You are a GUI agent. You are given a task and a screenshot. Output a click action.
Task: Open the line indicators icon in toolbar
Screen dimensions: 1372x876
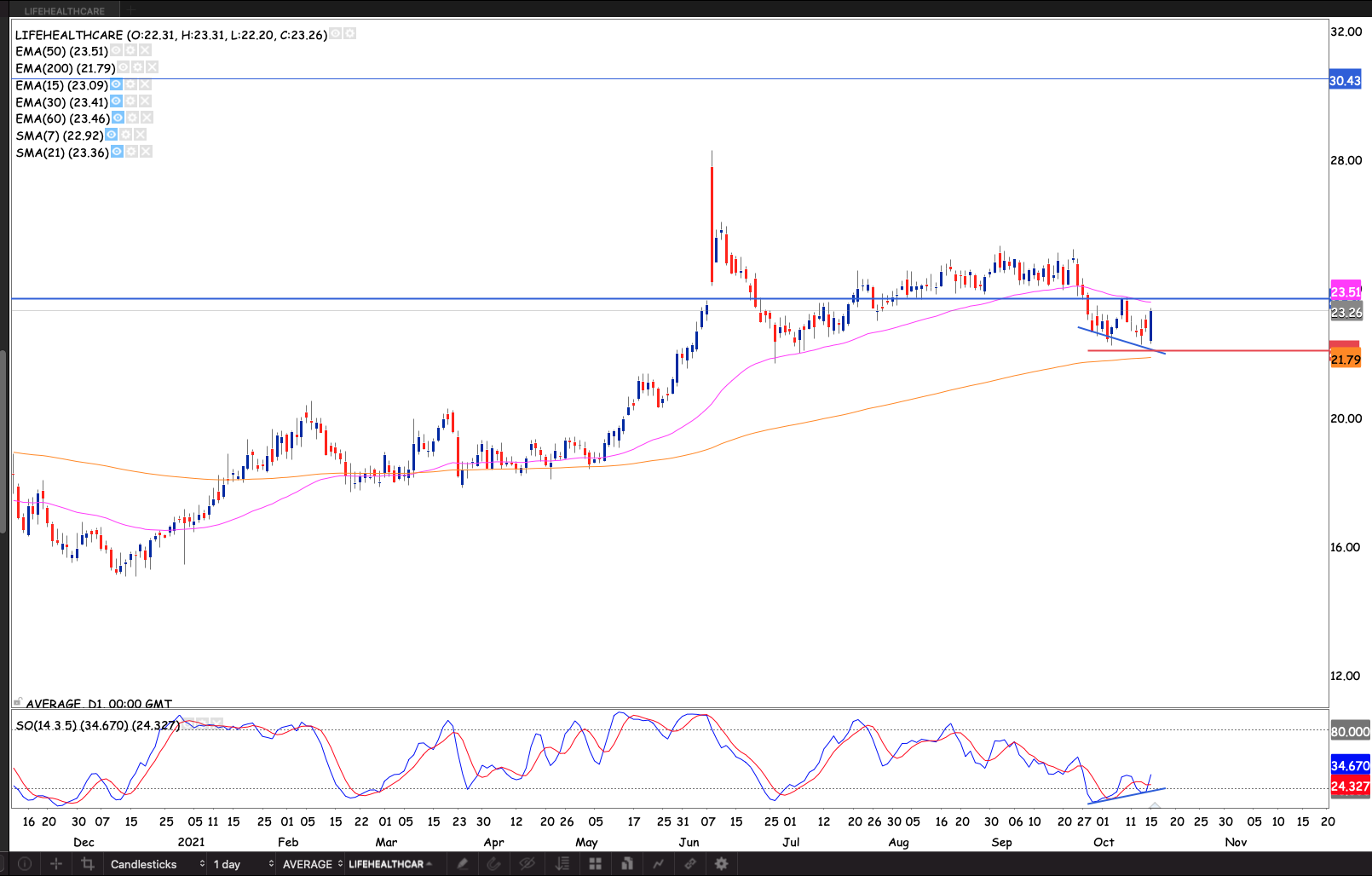click(658, 863)
